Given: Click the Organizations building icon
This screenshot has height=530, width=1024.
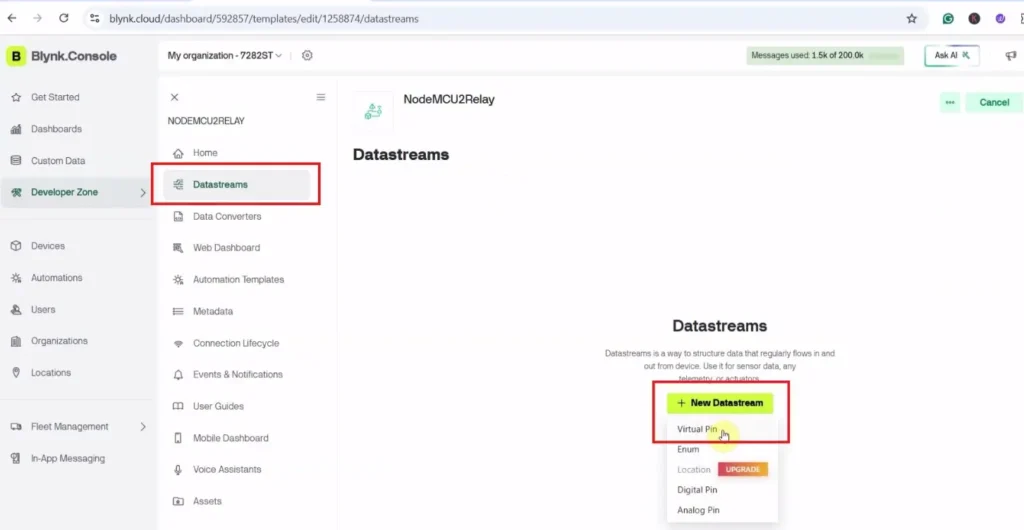Looking at the screenshot, I should (16, 341).
